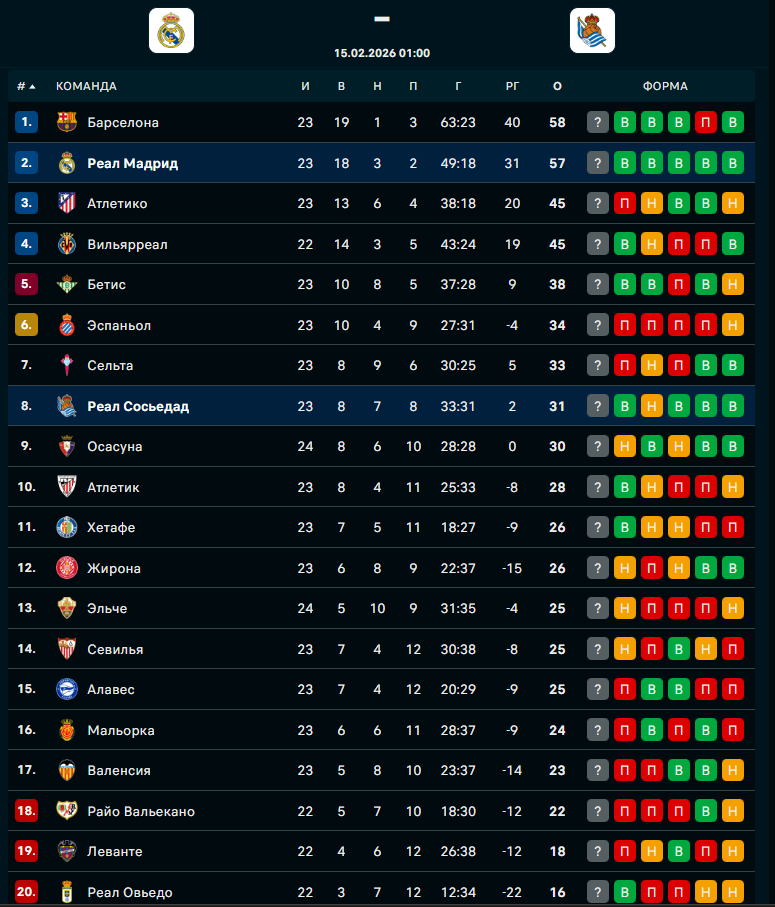Click Barcelona's club logo in the table

[67, 122]
